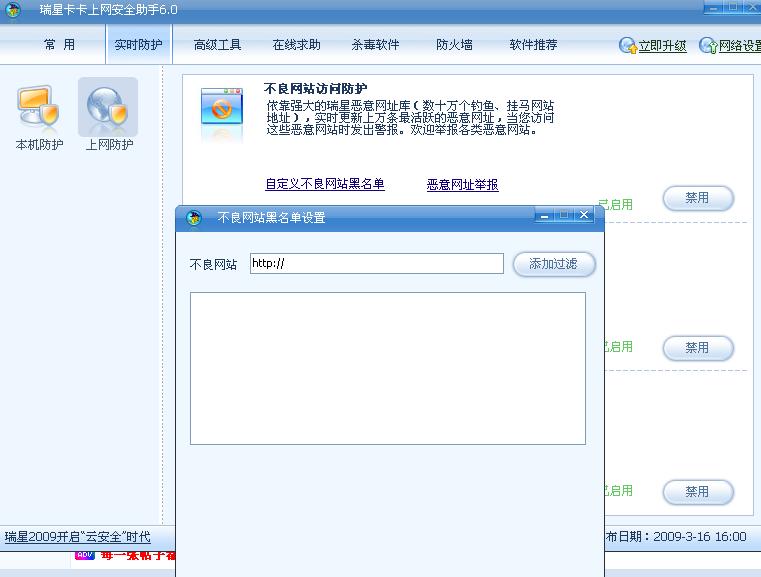This screenshot has height=577, width=761.
Task: Click the middle 禁用 button
Action: 698,348
